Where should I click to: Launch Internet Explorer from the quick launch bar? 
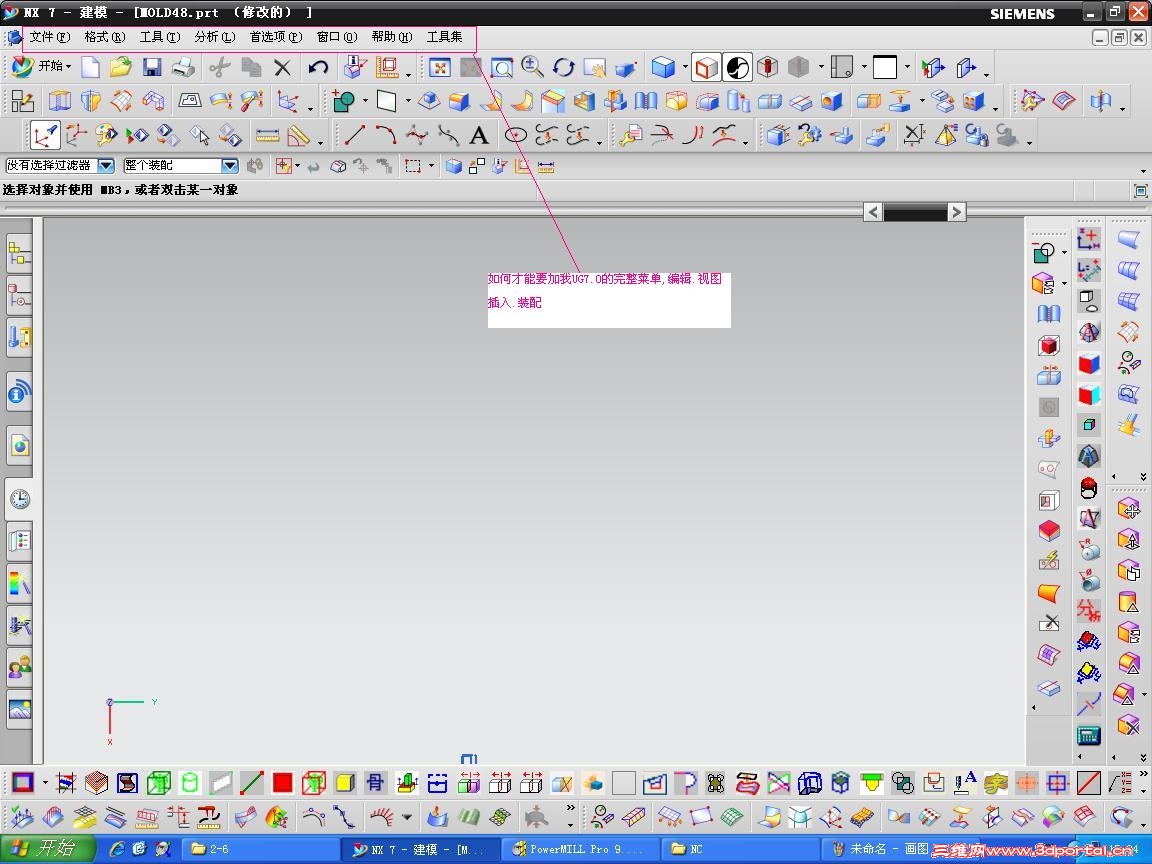pyautogui.click(x=116, y=849)
